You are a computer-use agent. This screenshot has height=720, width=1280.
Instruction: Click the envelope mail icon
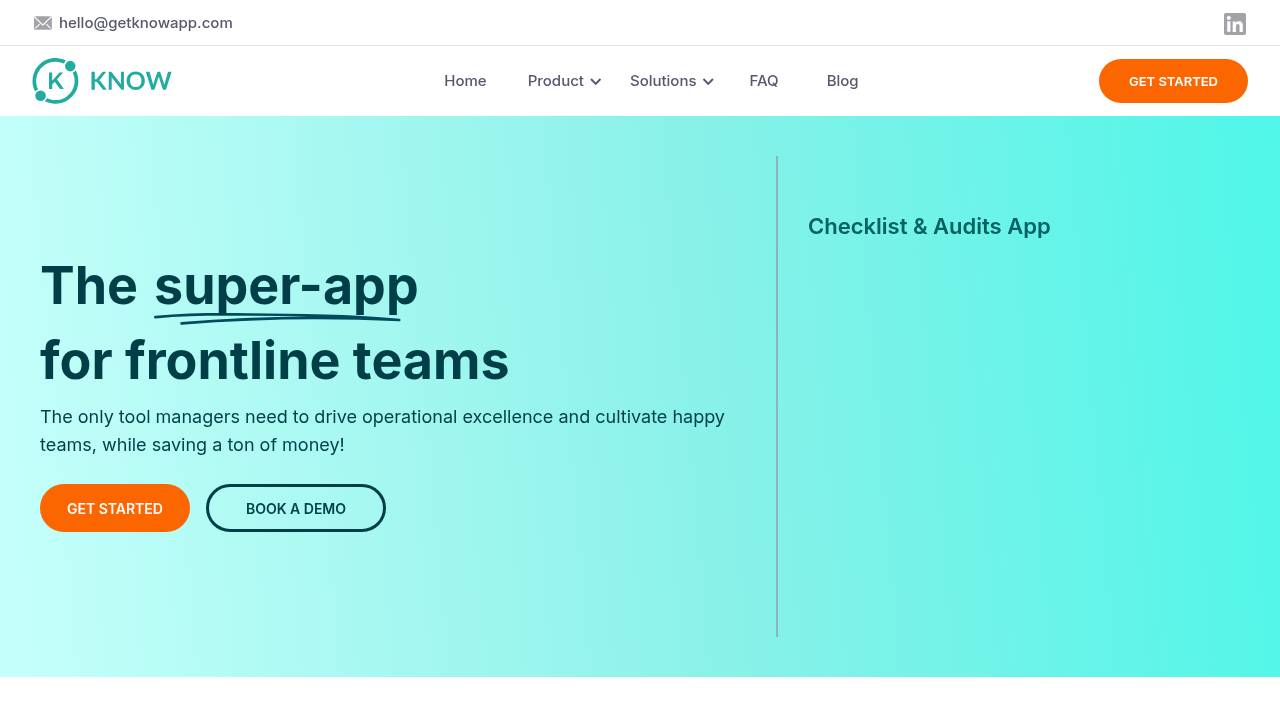coord(43,23)
